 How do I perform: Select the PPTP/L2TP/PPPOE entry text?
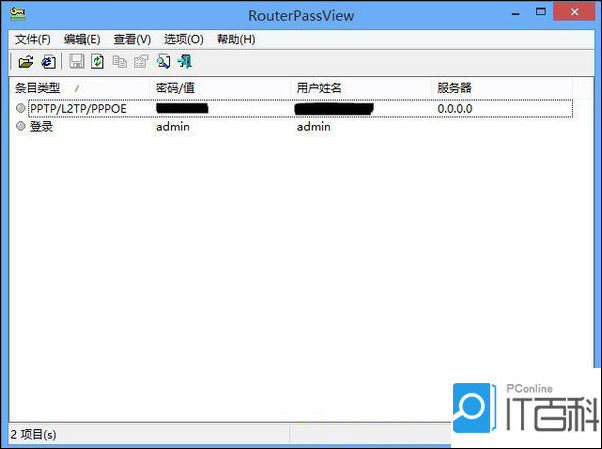[x=78, y=109]
